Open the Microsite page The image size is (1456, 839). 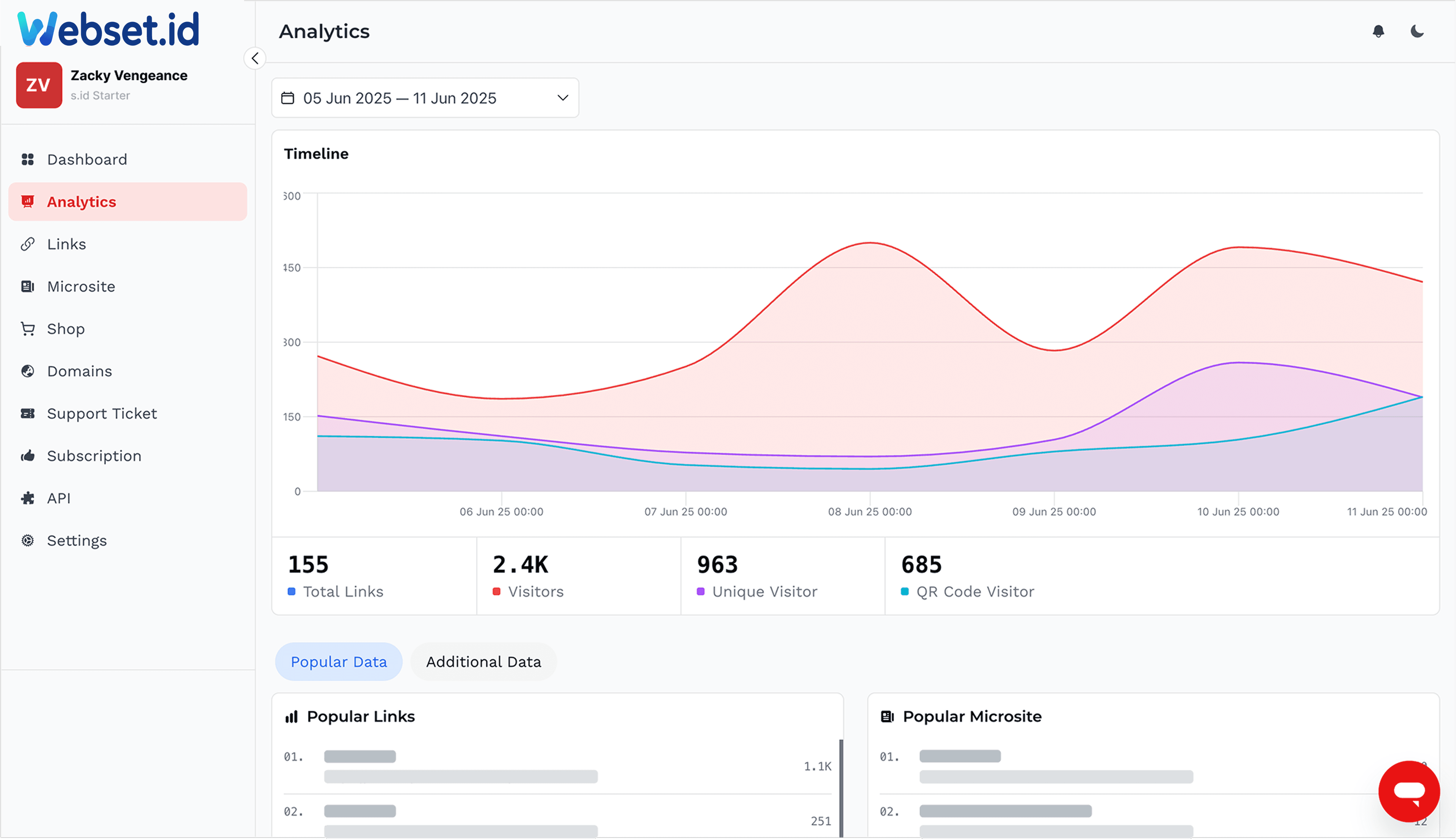point(81,286)
